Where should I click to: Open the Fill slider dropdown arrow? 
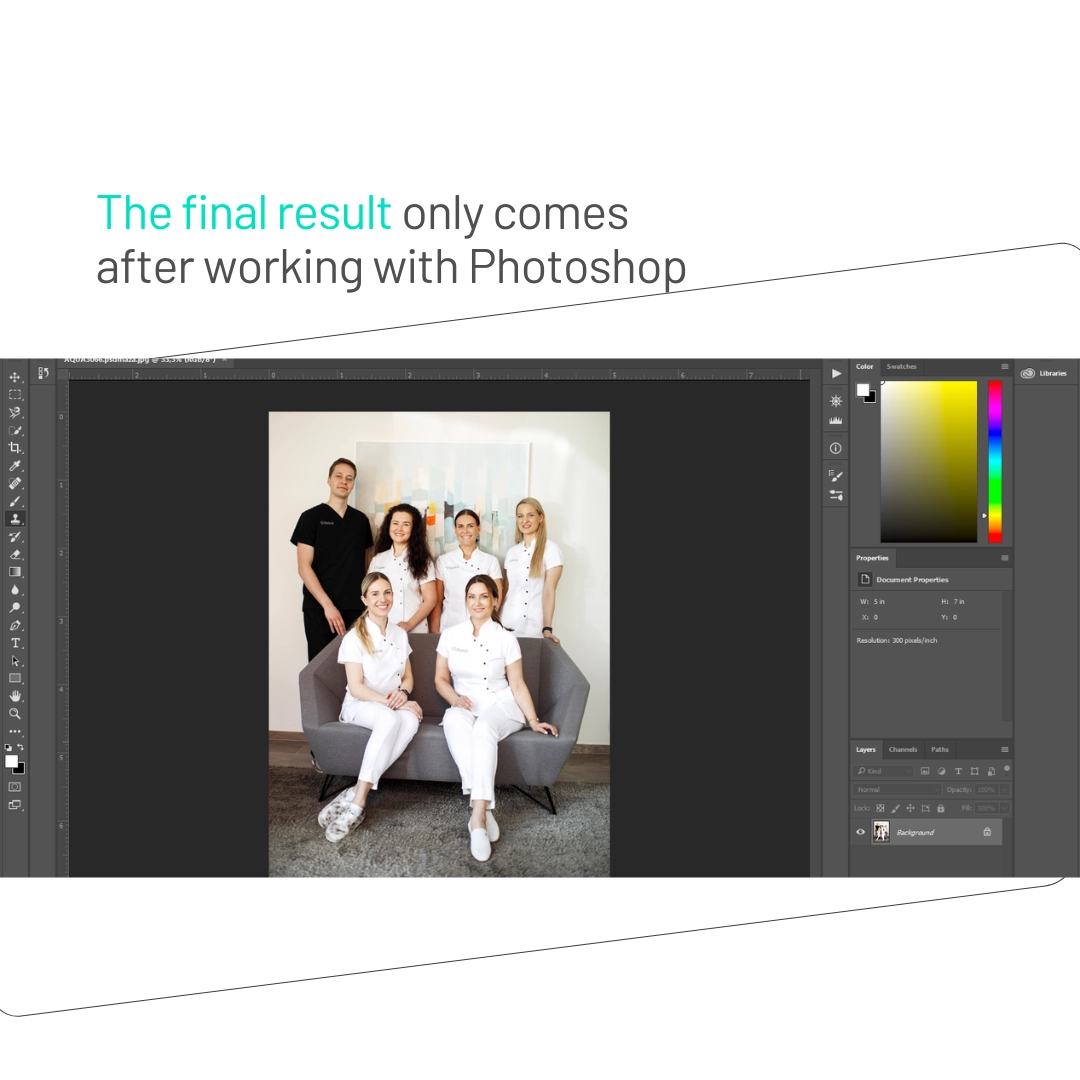tap(1004, 808)
